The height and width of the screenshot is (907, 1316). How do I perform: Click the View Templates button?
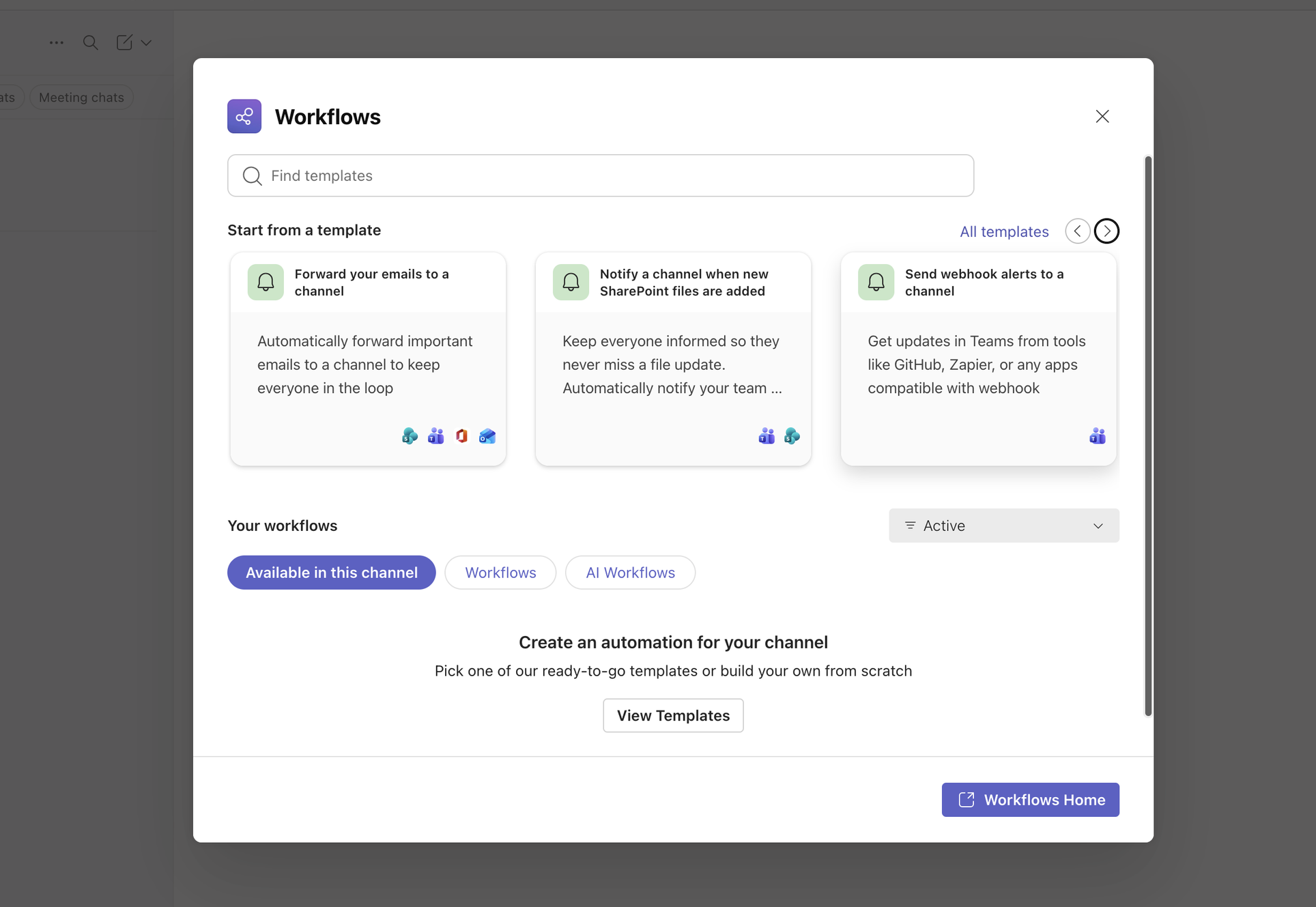tap(672, 715)
